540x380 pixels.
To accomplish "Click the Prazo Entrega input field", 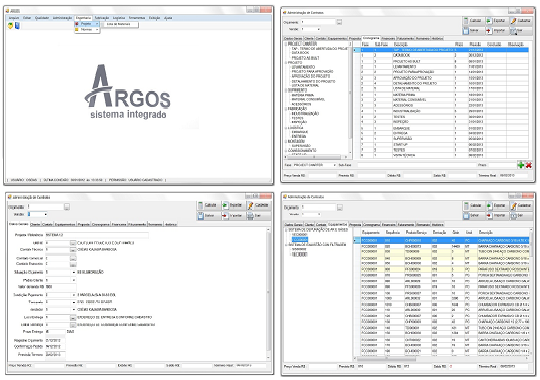I will point(55,332).
